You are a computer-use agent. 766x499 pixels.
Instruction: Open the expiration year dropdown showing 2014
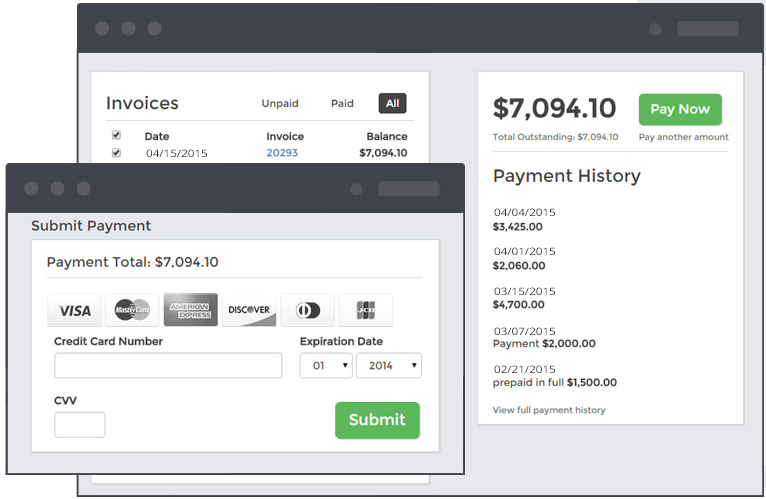[389, 366]
